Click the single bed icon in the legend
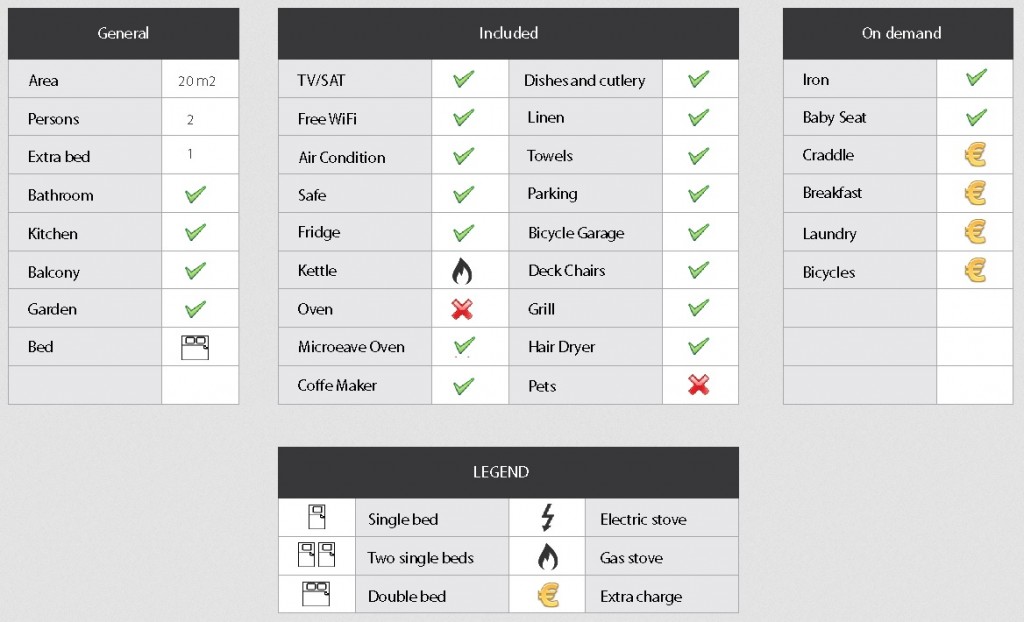Screen dimensions: 1024x622 [x=317, y=518]
